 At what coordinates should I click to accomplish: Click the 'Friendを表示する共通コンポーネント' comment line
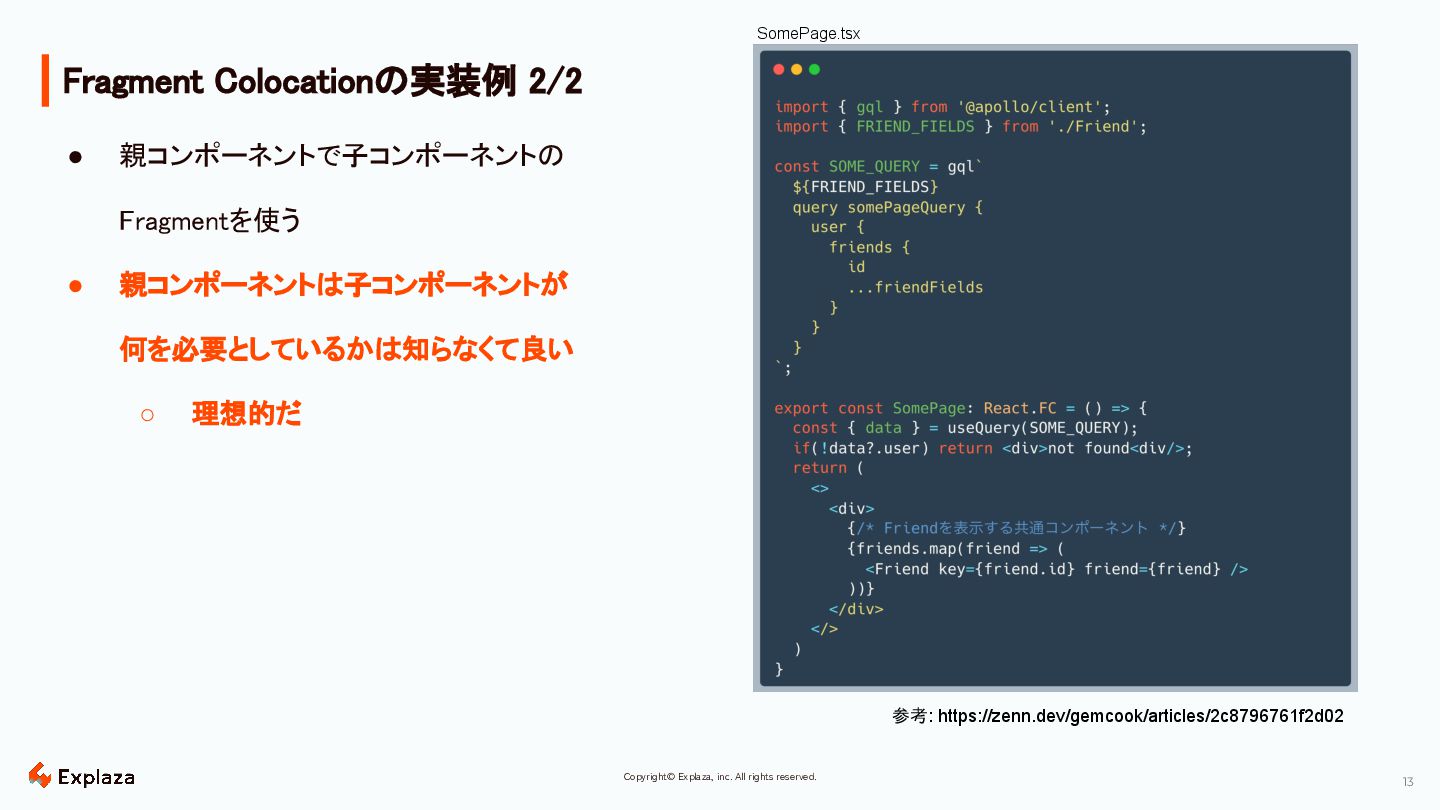(x=1016, y=528)
